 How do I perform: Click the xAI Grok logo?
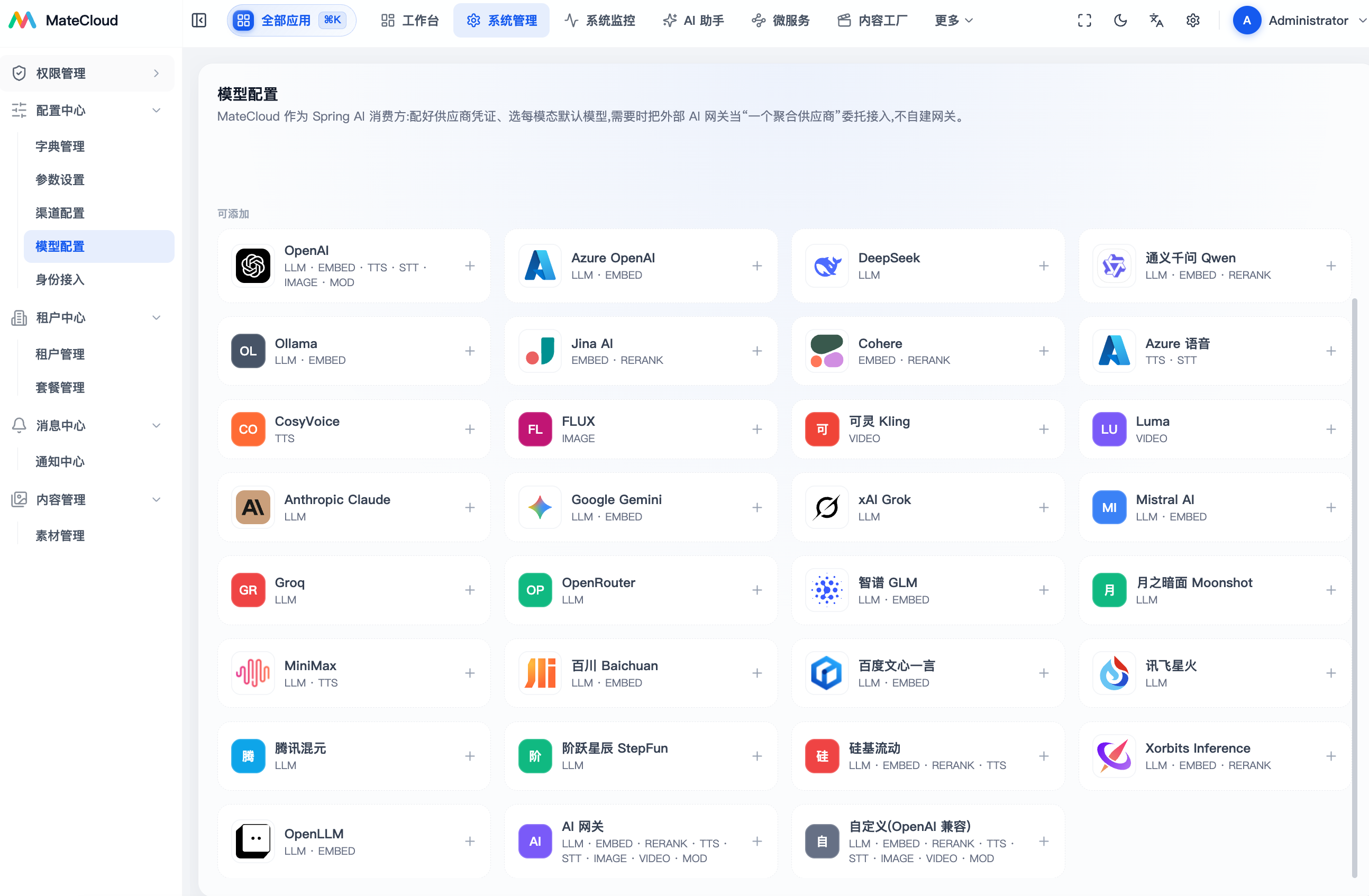tap(827, 507)
